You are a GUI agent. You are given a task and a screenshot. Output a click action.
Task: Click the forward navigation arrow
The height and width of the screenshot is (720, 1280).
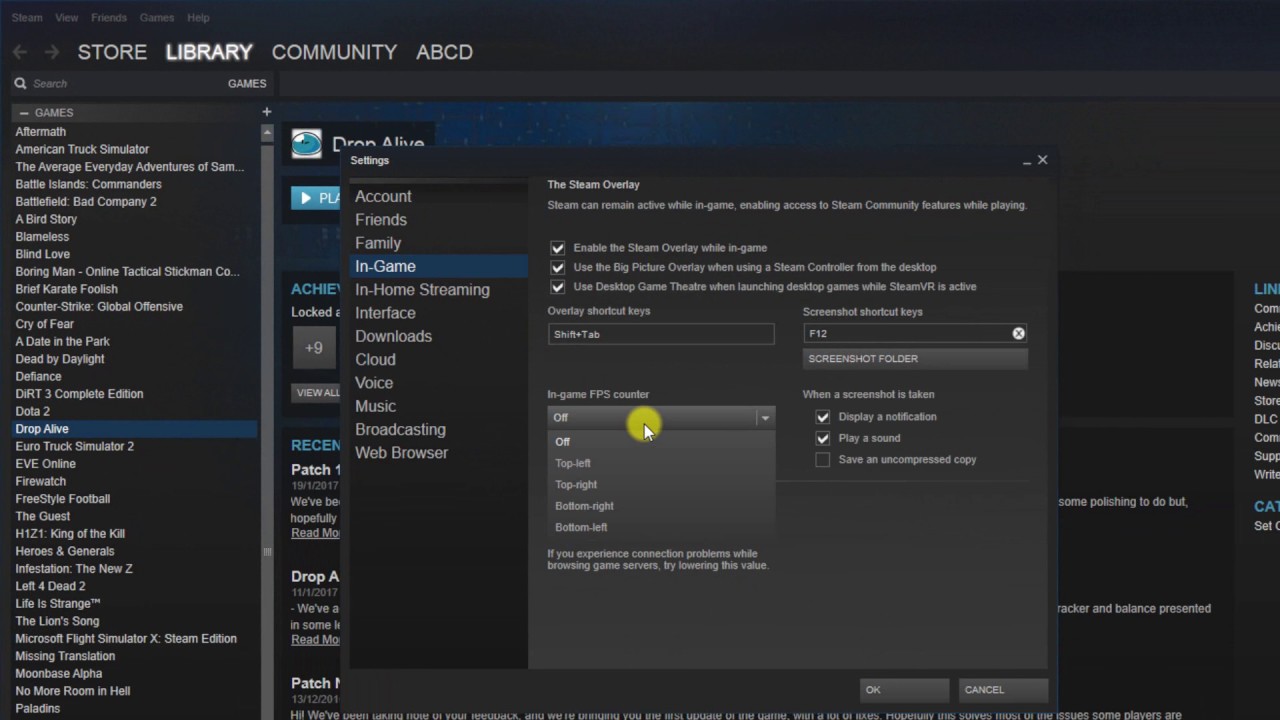(x=52, y=52)
